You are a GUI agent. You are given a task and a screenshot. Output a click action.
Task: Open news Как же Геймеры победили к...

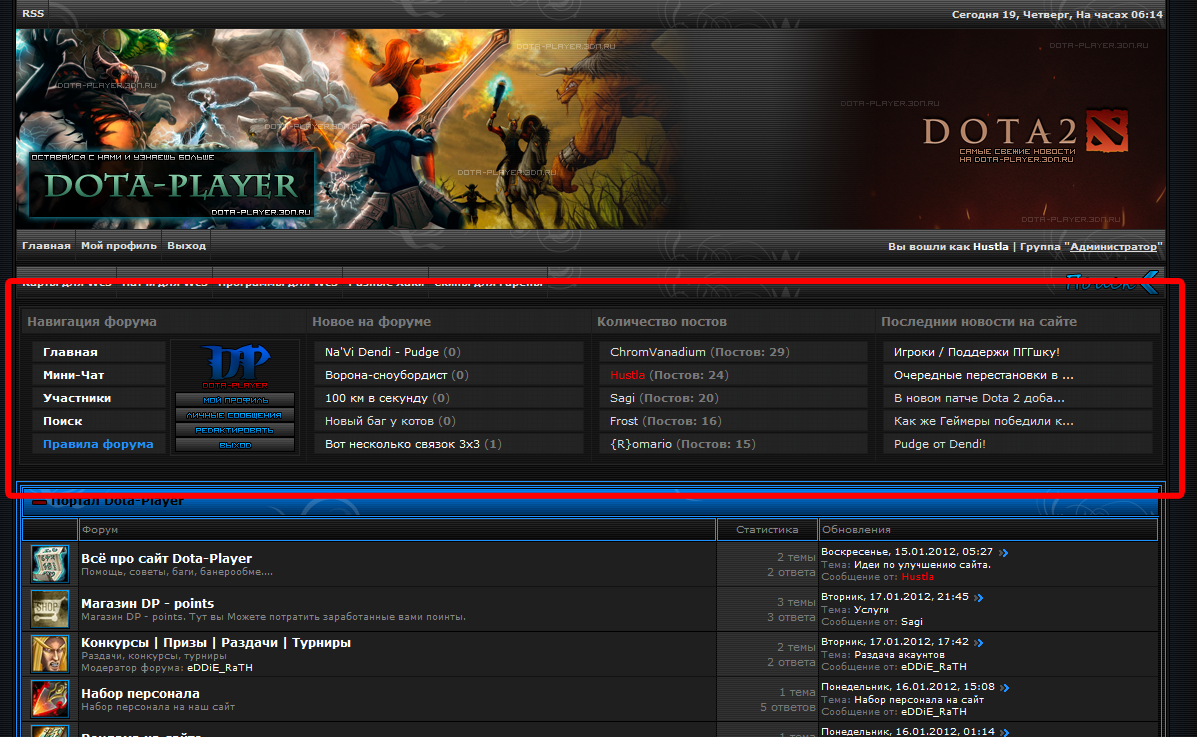point(983,421)
